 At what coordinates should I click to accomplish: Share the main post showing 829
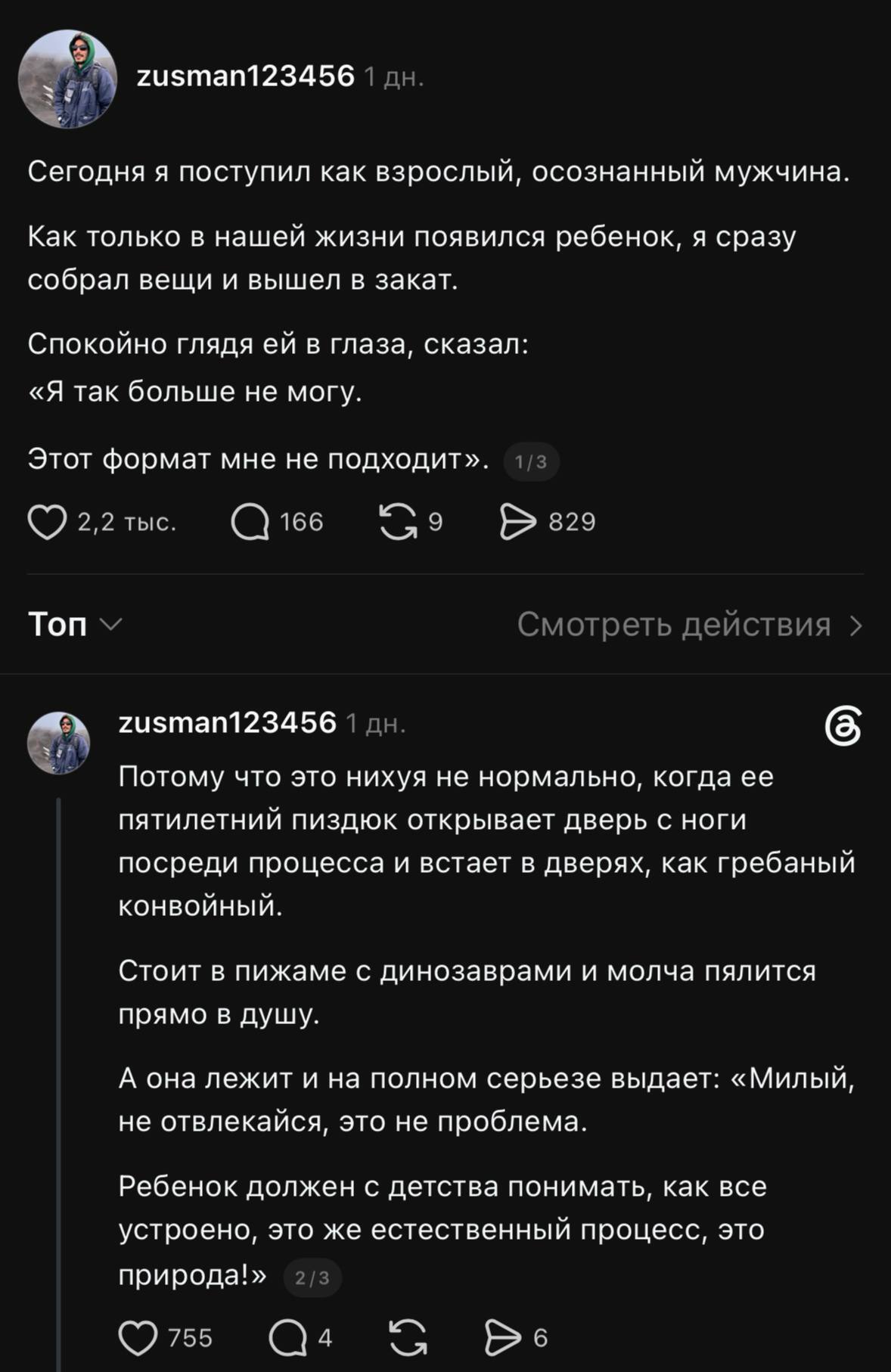click(x=518, y=522)
